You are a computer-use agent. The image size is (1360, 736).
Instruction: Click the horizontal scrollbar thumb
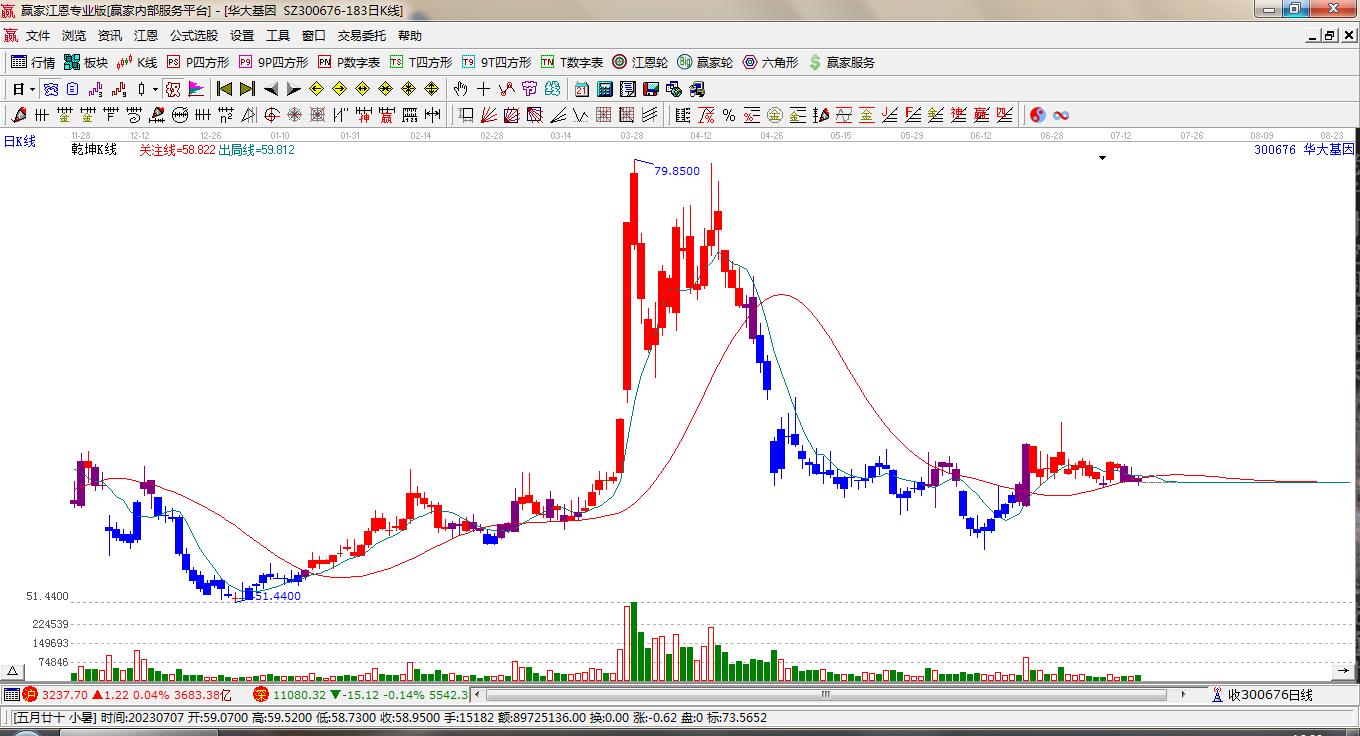tap(826, 694)
